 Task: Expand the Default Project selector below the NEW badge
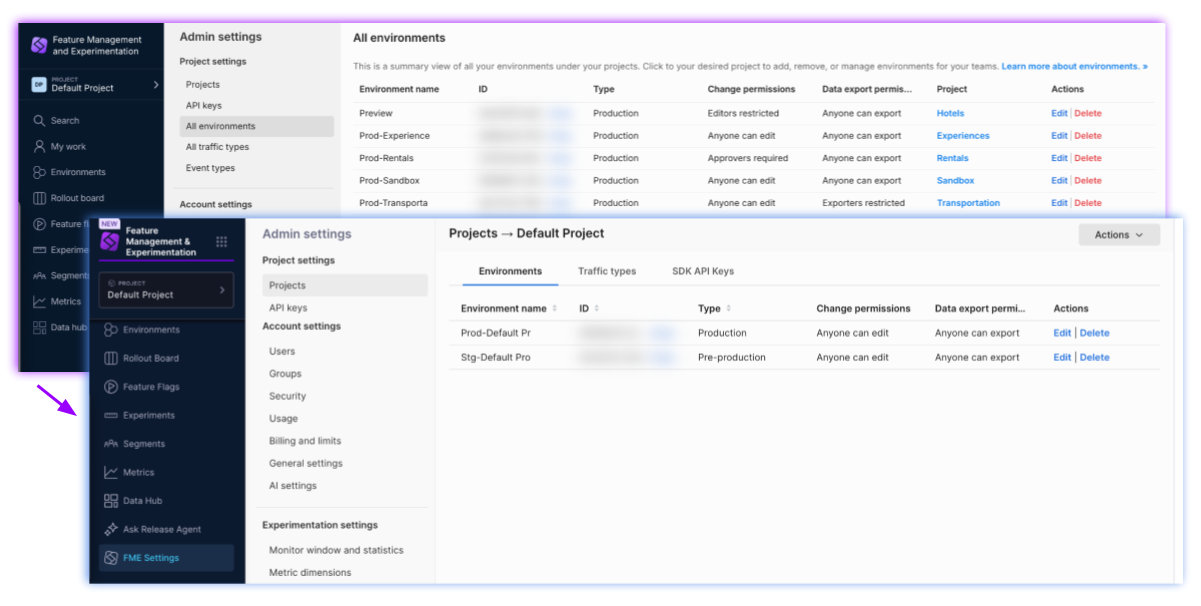166,290
